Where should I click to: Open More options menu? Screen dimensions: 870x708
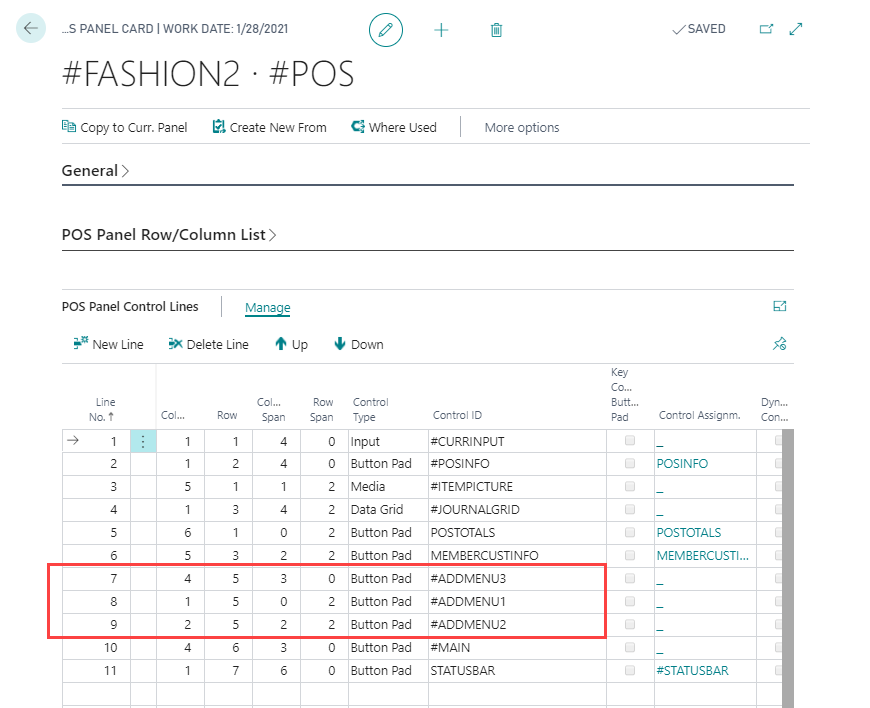pyautogui.click(x=521, y=127)
